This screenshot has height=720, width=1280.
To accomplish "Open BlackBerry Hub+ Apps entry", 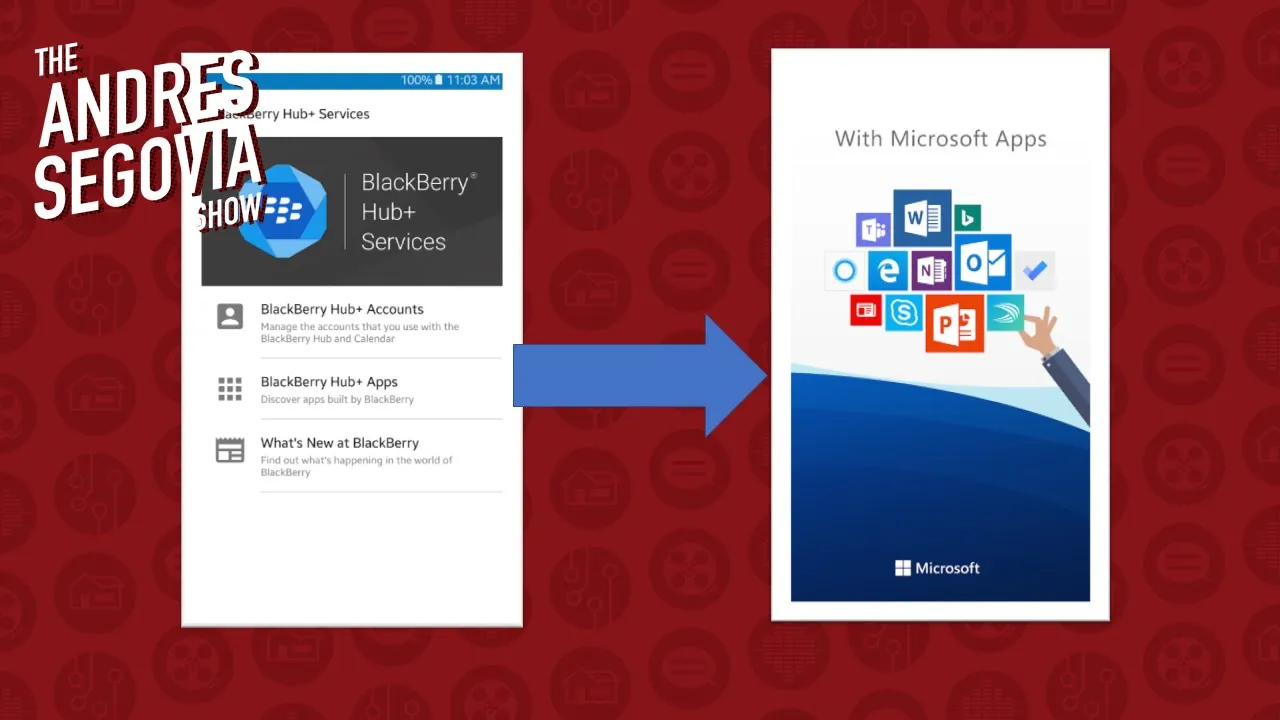I will (352, 389).
